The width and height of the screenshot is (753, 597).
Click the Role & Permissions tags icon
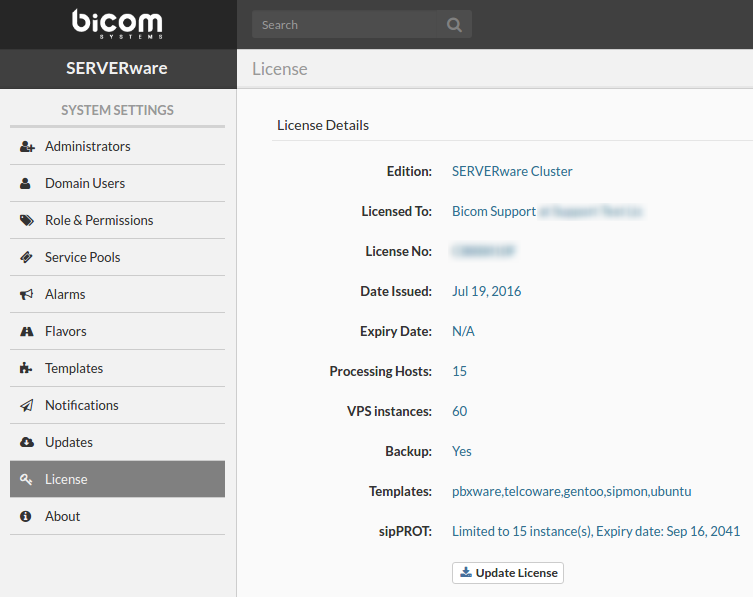point(27,221)
